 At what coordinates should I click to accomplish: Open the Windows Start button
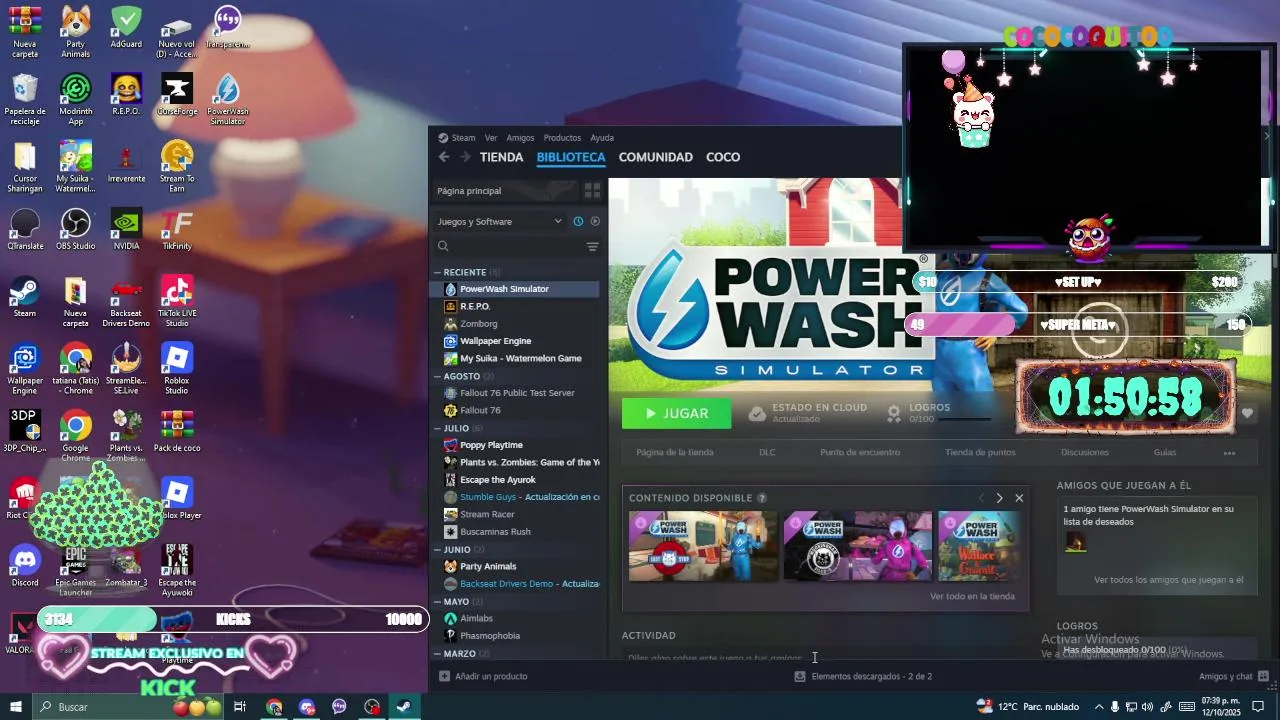tap(16, 707)
